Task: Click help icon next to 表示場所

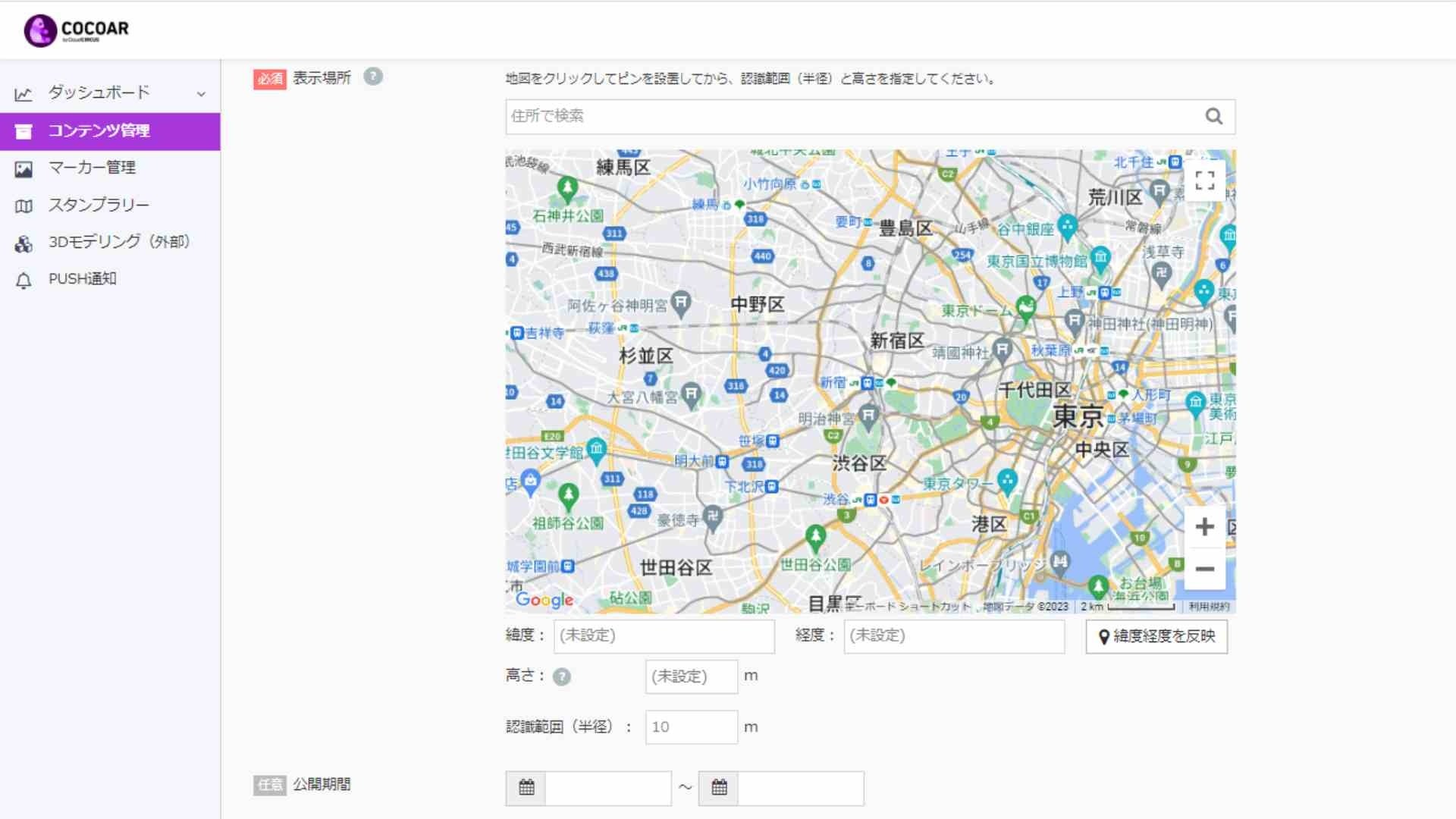Action: tap(372, 77)
